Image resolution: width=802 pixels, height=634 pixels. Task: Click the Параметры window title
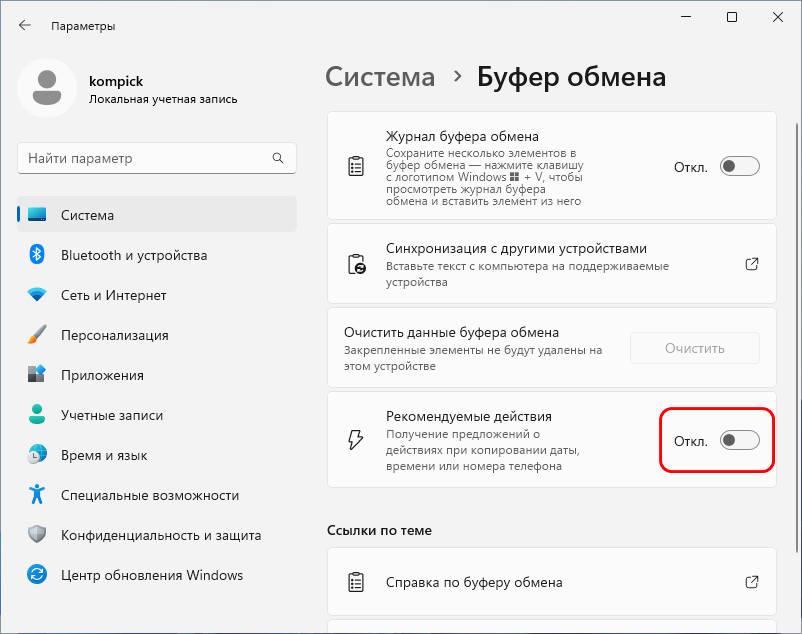tap(83, 26)
